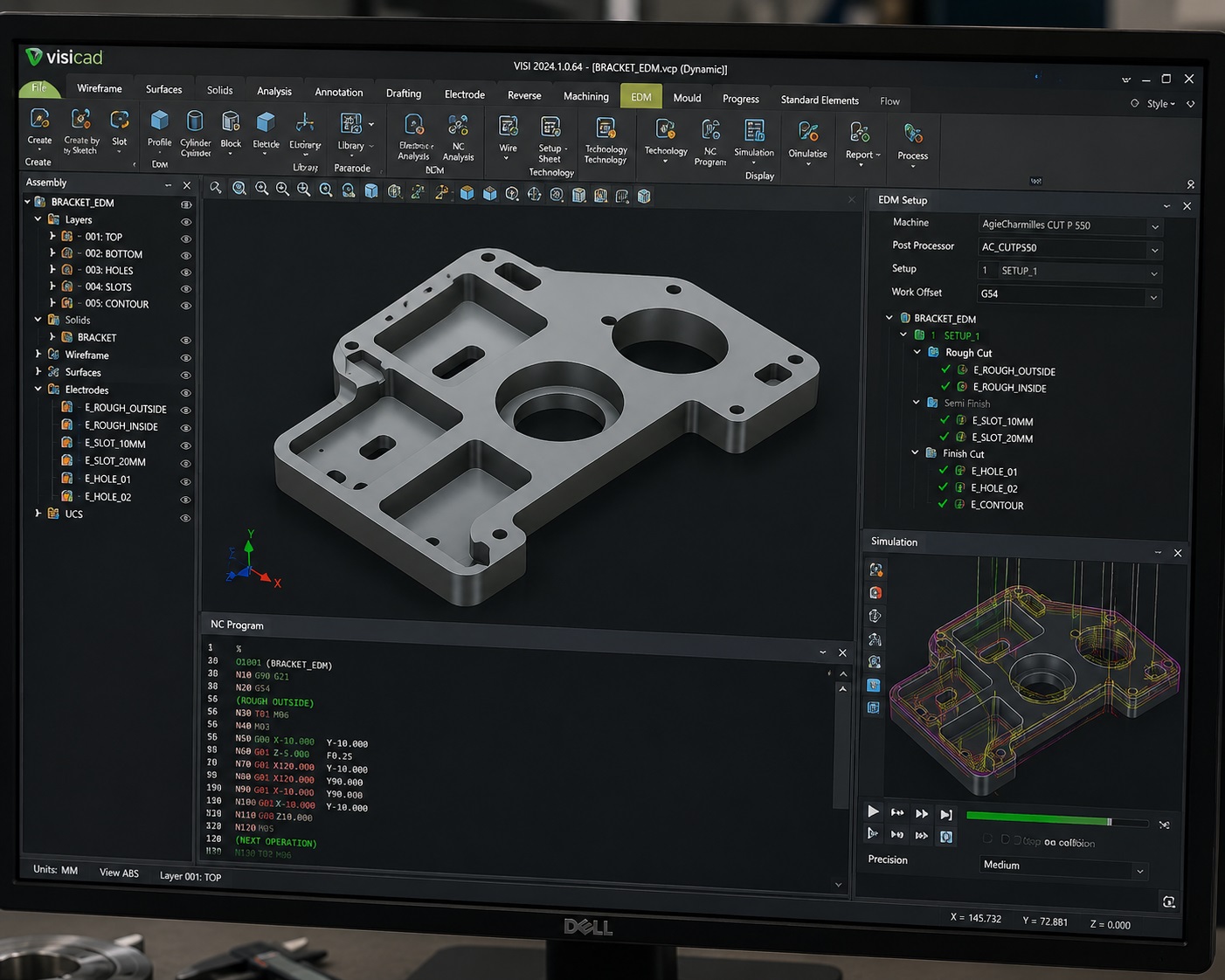
Task: Hide the 003: HOLES layer
Action: pyautogui.click(x=185, y=272)
